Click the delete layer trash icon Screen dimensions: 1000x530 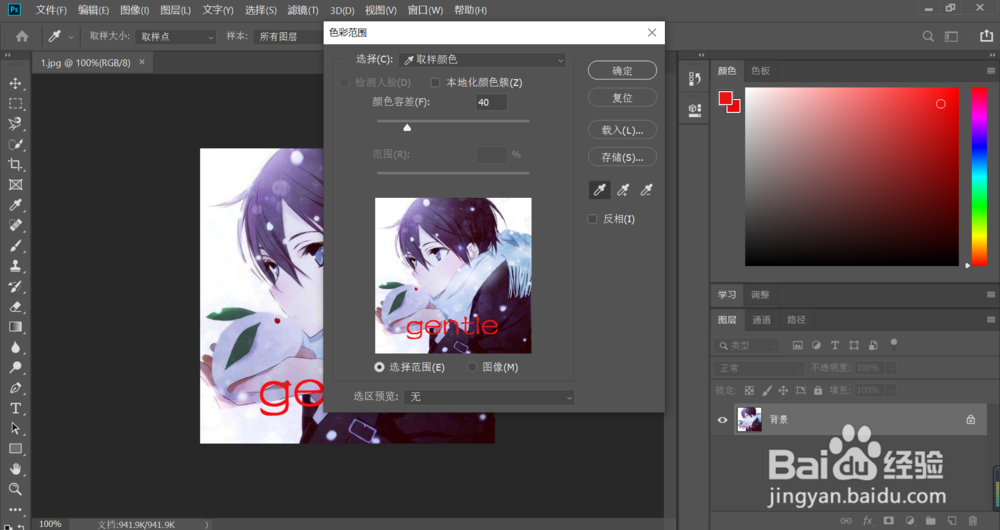click(973, 520)
